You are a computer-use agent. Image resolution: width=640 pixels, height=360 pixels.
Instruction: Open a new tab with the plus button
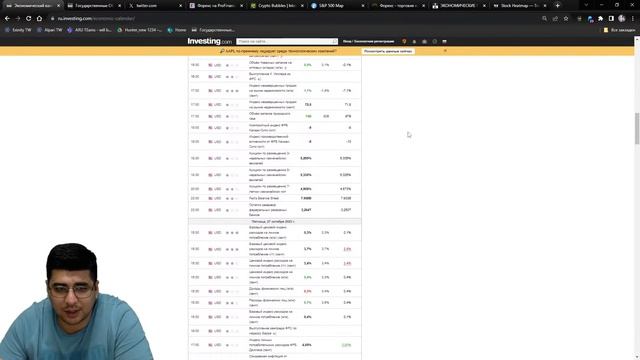[x=558, y=6]
